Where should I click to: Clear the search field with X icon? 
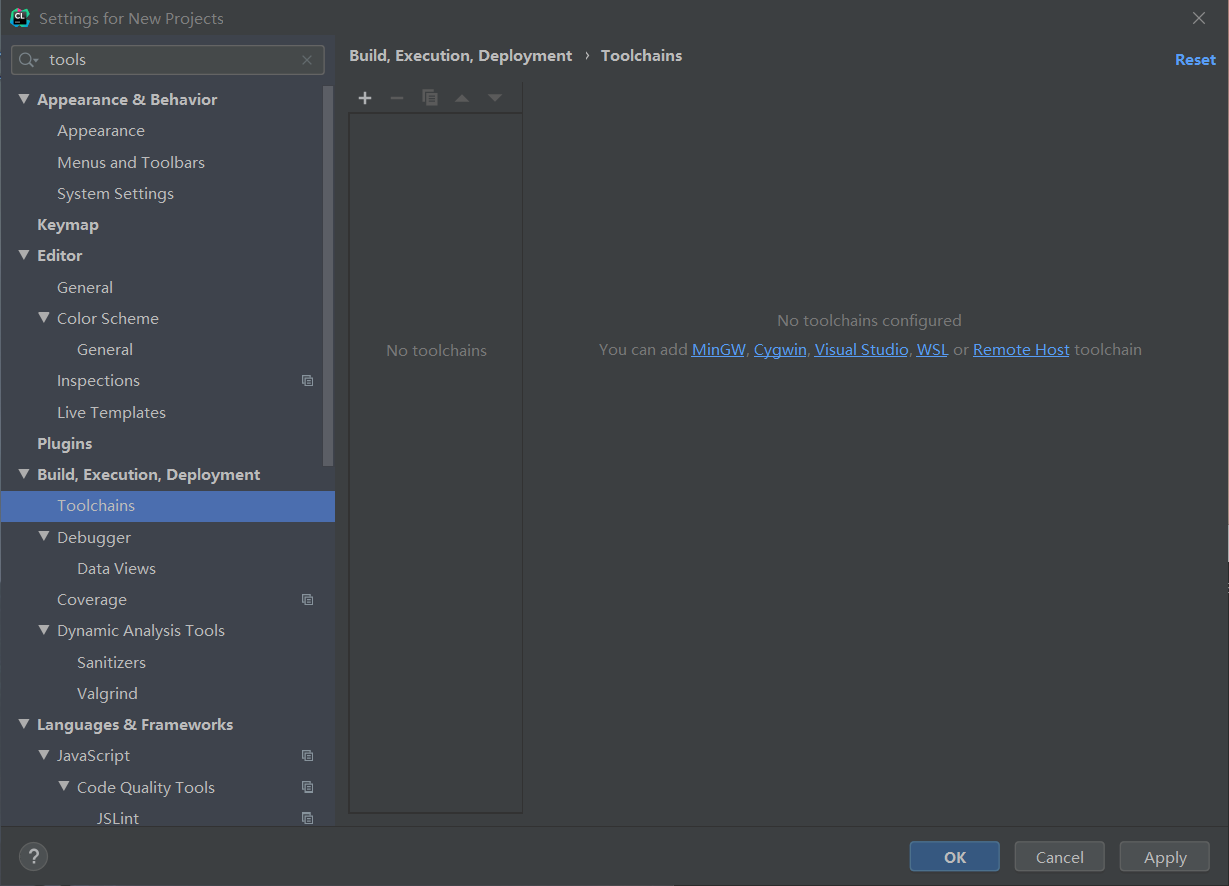[x=307, y=60]
